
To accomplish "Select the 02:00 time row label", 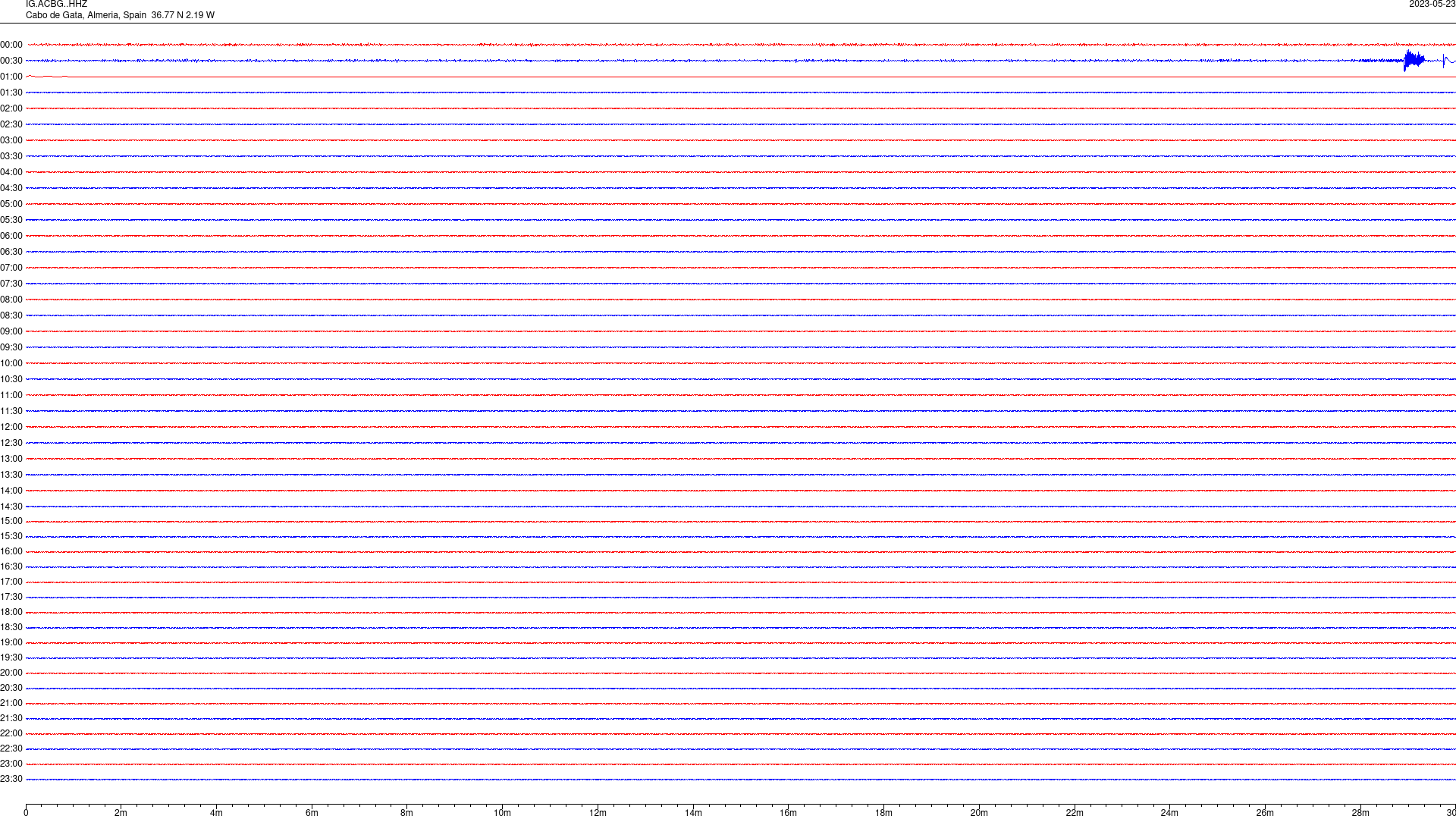I will pyautogui.click(x=11, y=108).
